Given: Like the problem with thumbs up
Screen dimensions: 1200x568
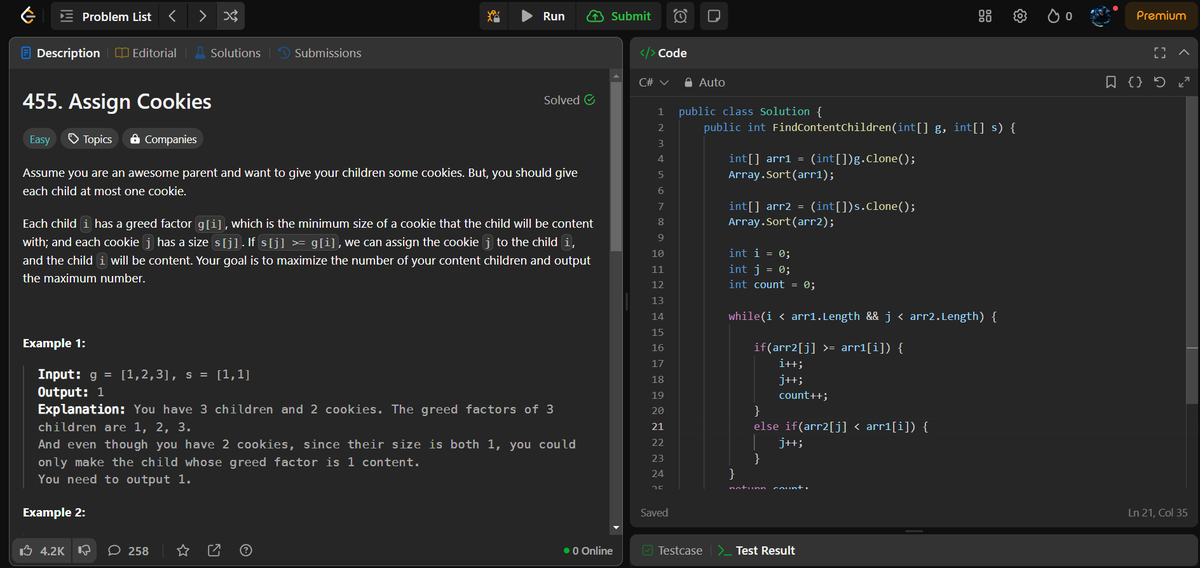Looking at the screenshot, I should pyautogui.click(x=44, y=550).
